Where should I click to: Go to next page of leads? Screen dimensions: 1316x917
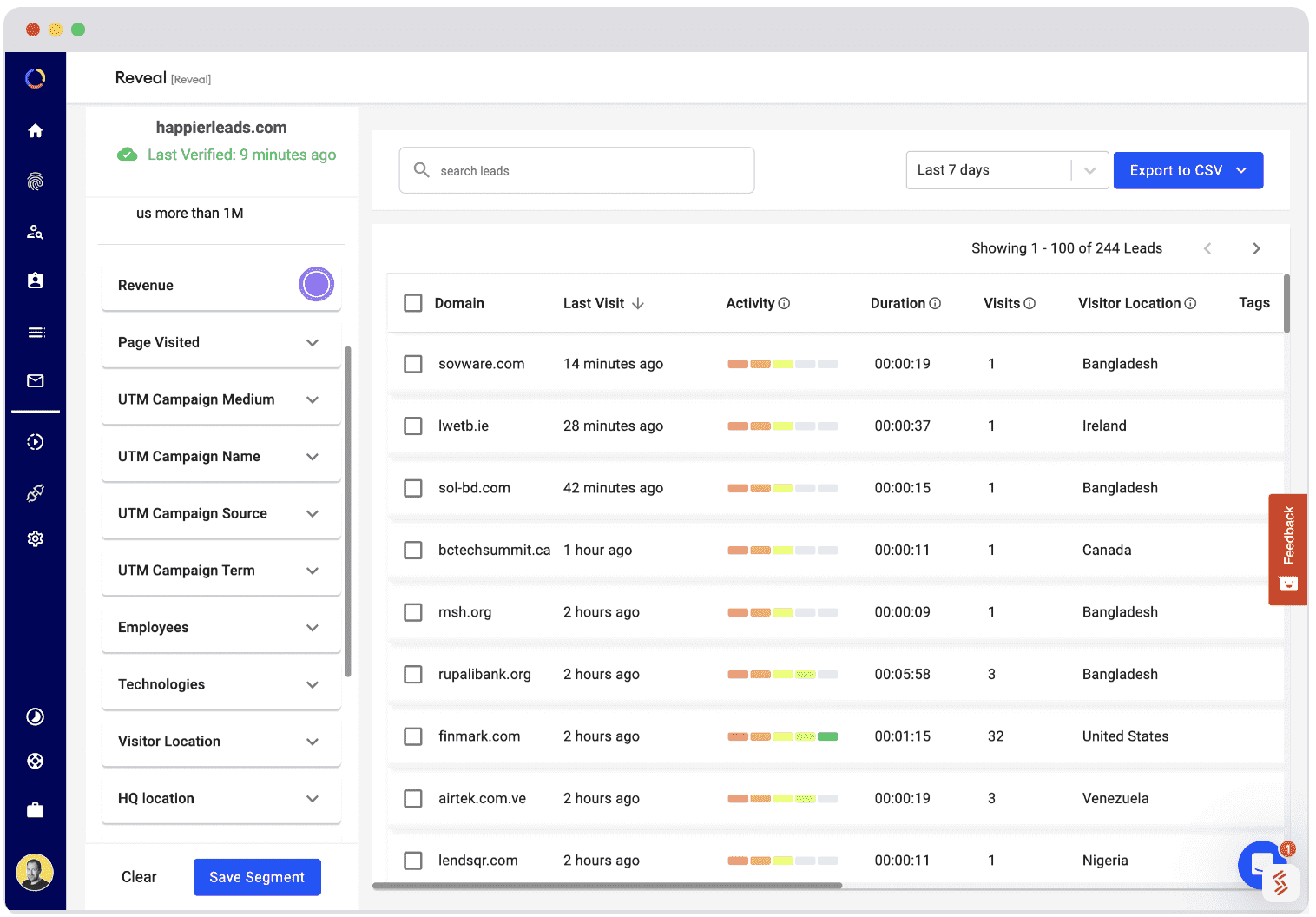coord(1255,248)
